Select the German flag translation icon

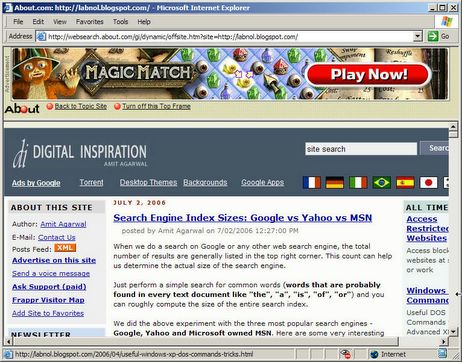point(335,182)
